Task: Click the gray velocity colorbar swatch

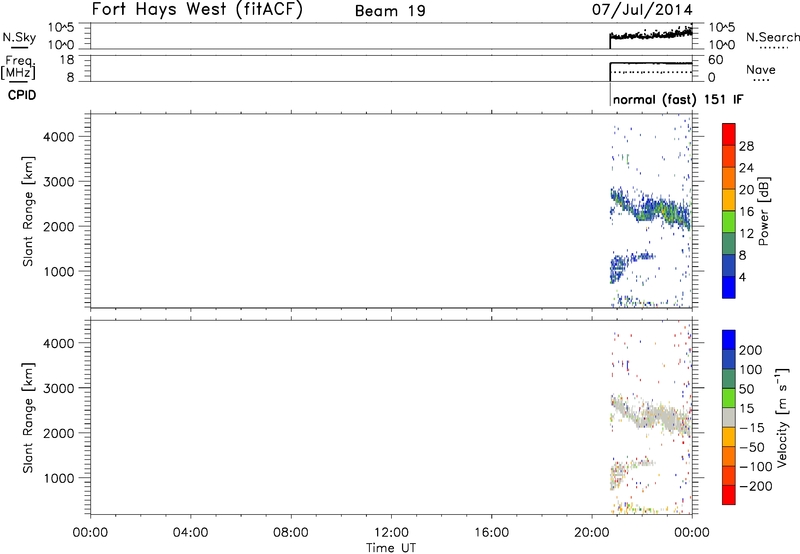Action: coord(729,418)
